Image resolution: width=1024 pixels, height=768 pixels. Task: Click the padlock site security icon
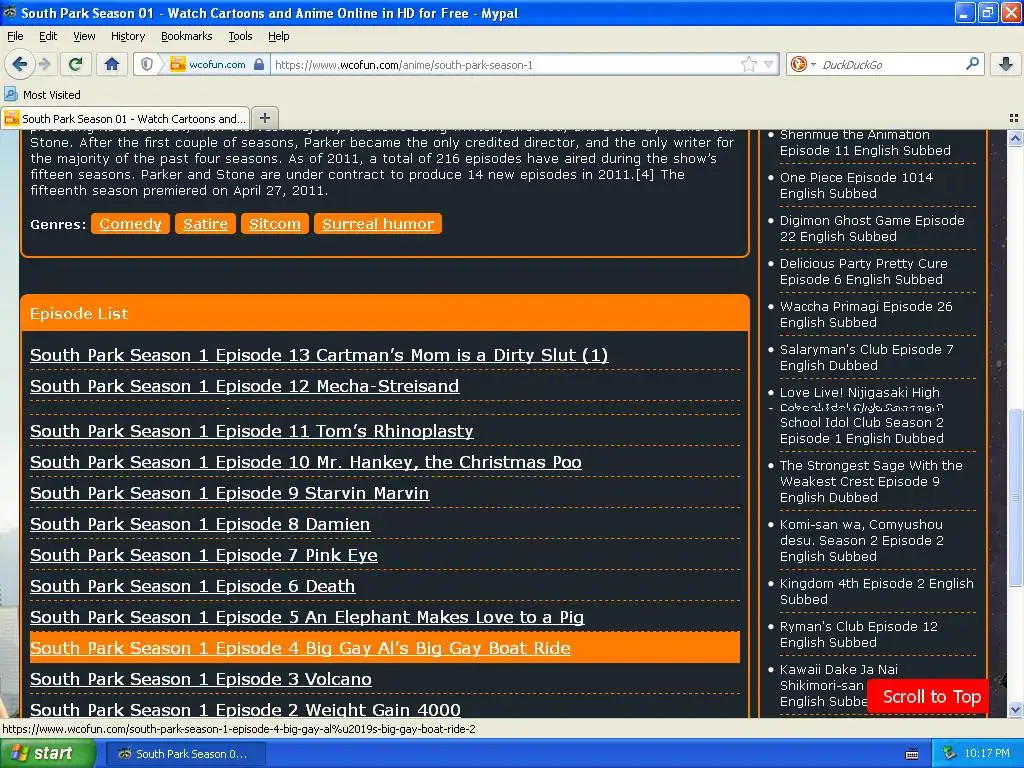(x=259, y=64)
